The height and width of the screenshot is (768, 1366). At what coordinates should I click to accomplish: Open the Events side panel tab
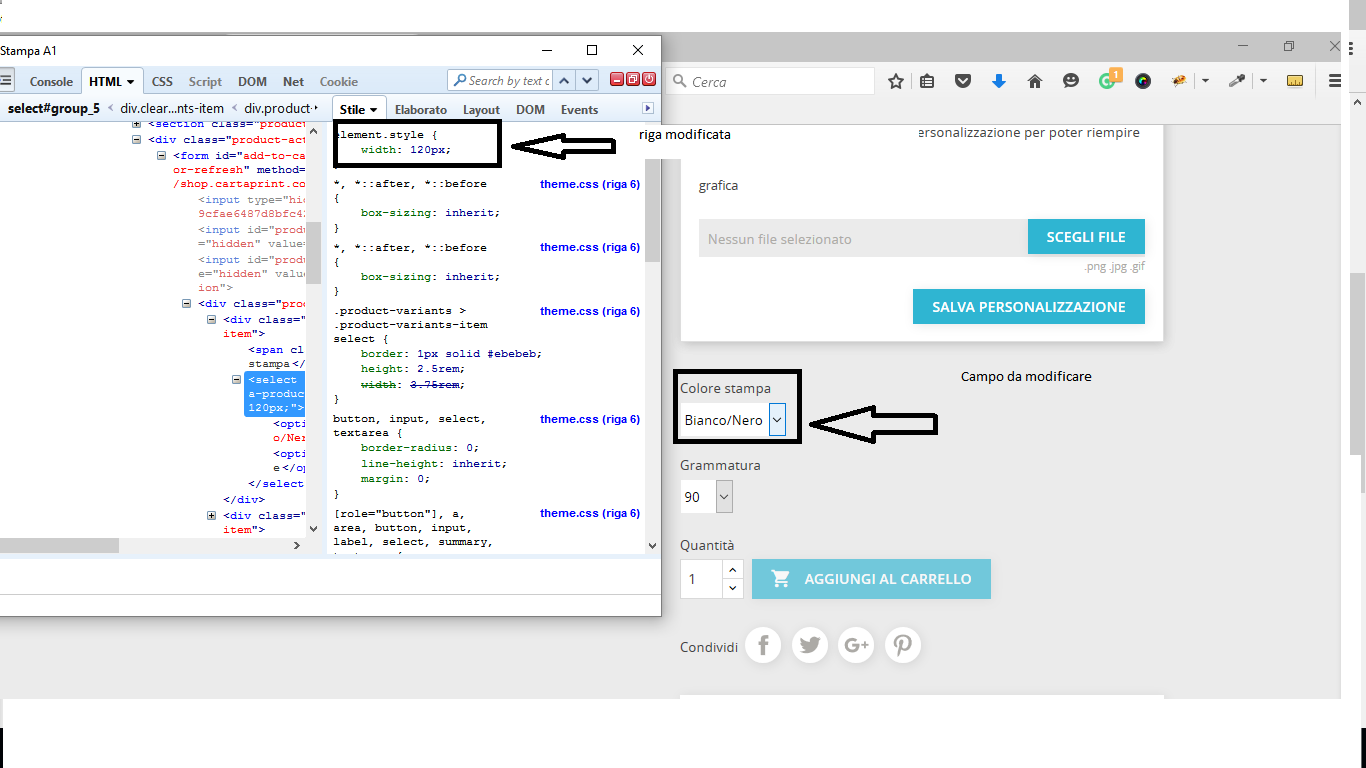pyautogui.click(x=579, y=110)
